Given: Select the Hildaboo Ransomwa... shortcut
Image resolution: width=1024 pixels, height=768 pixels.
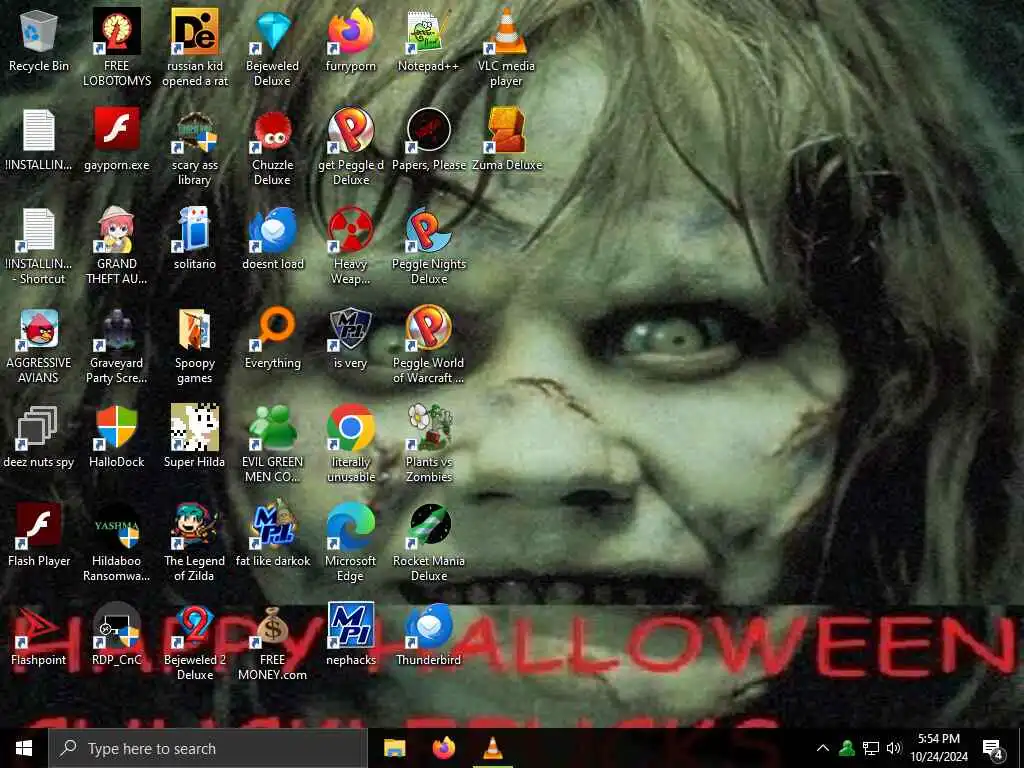Looking at the screenshot, I should point(116,526).
